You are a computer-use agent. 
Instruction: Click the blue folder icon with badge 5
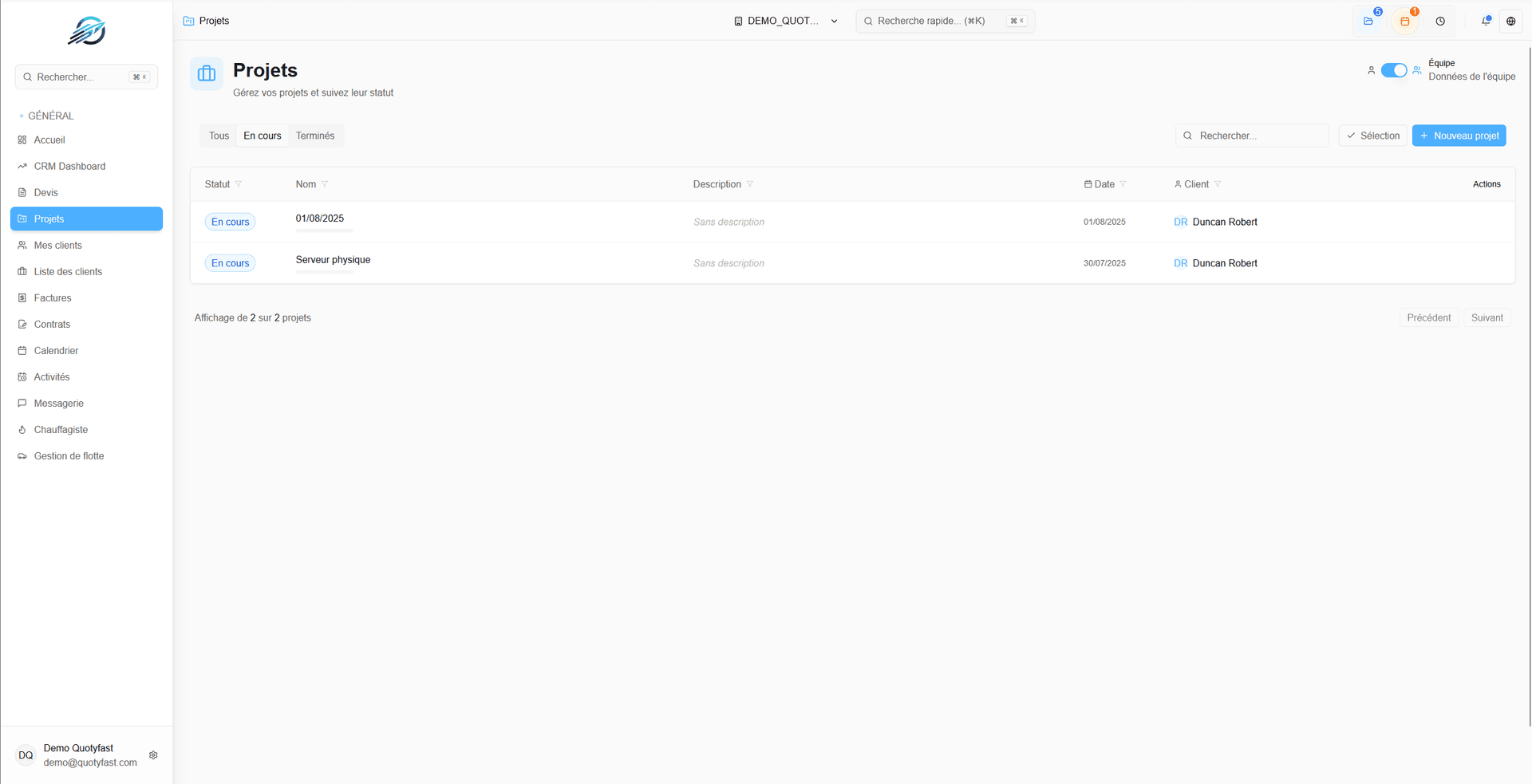[x=1368, y=22]
